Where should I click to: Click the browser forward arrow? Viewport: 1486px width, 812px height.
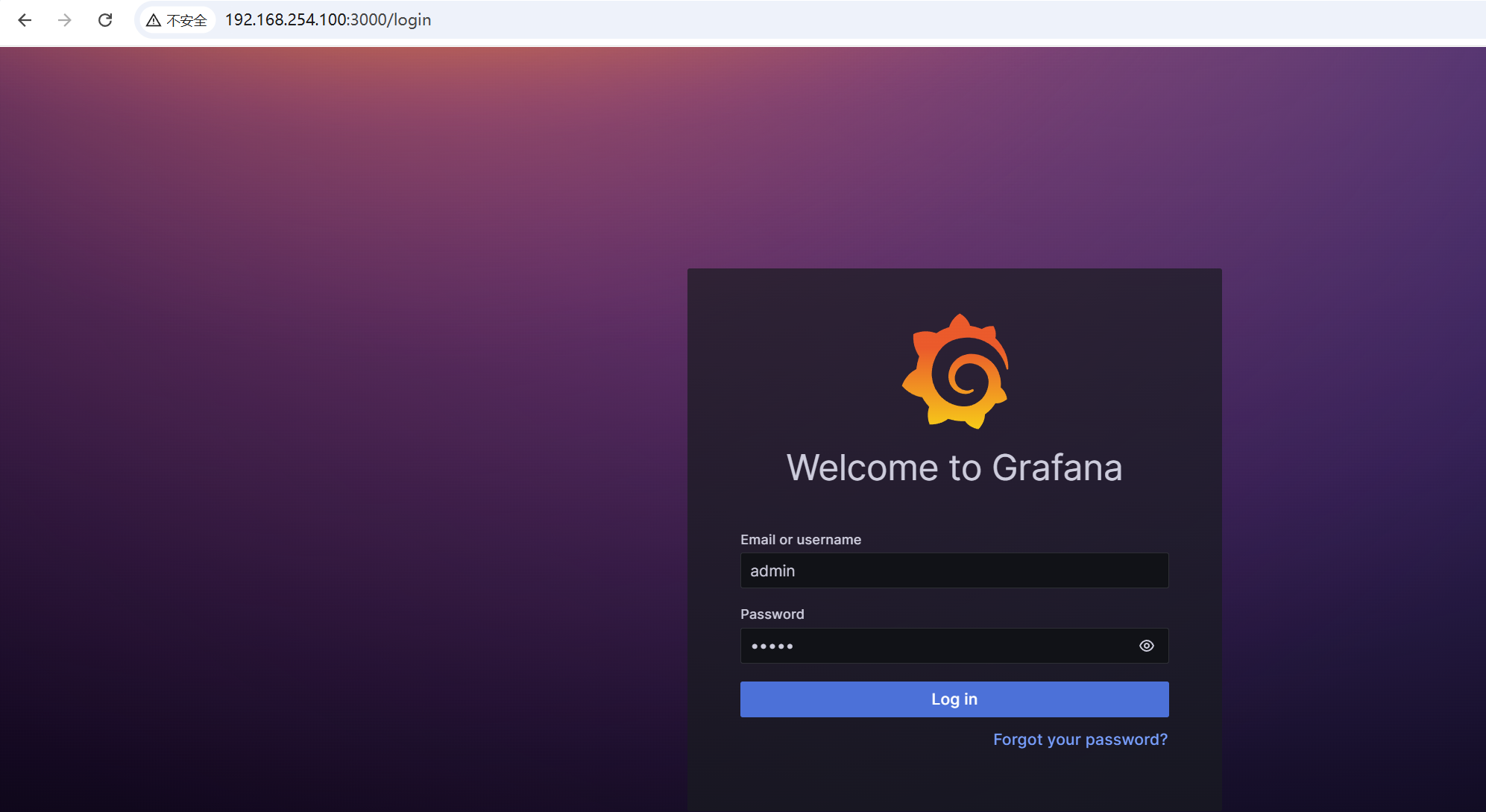(x=65, y=20)
